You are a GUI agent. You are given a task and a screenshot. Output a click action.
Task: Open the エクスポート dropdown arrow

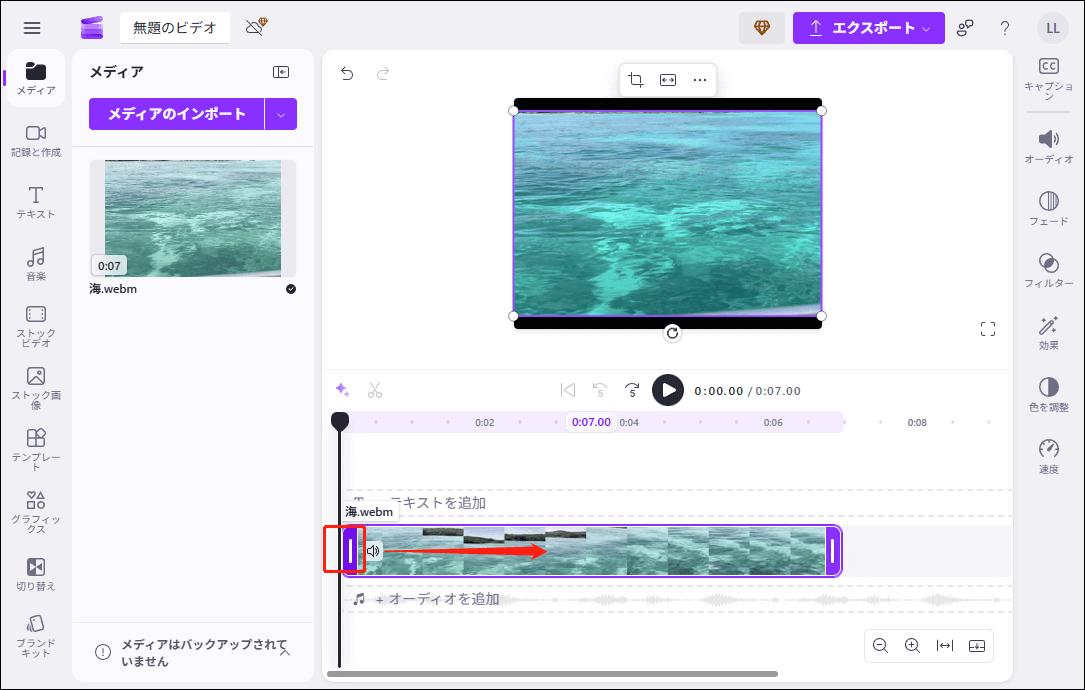(926, 27)
